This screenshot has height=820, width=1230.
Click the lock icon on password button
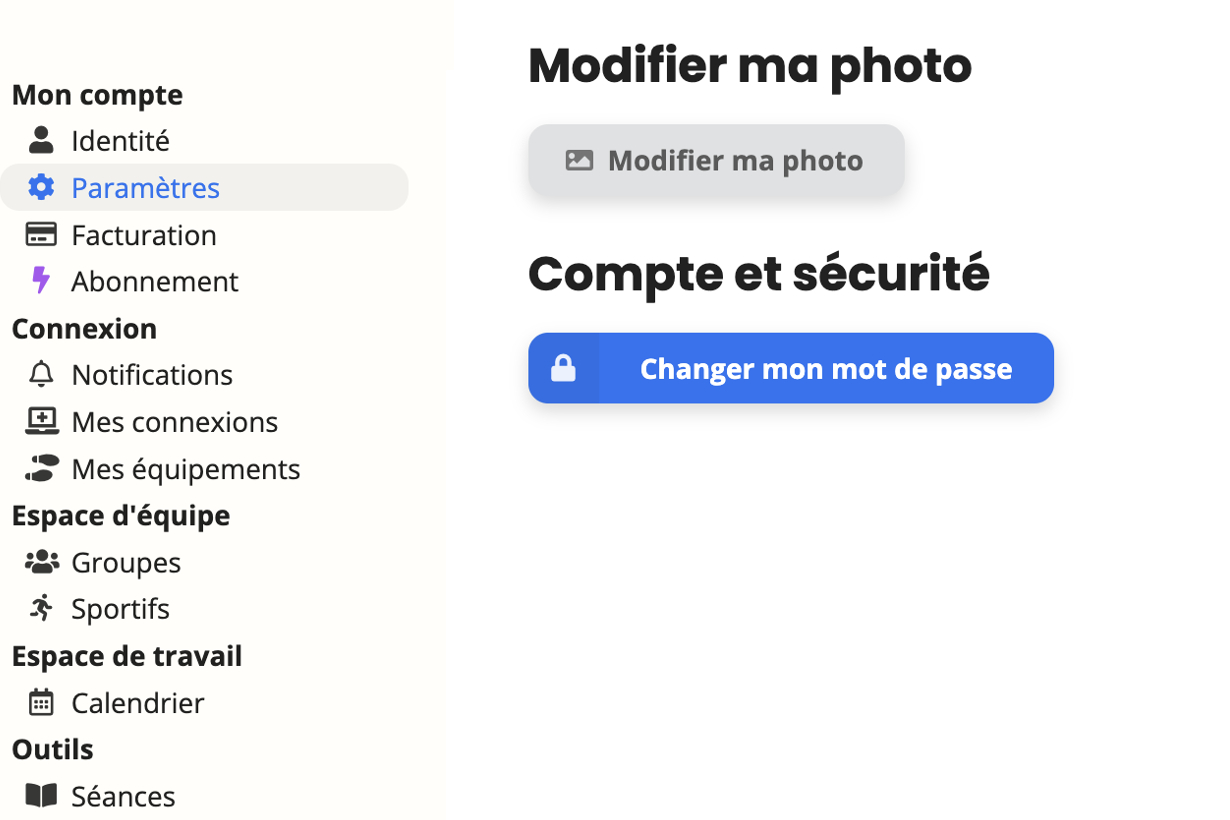click(564, 368)
